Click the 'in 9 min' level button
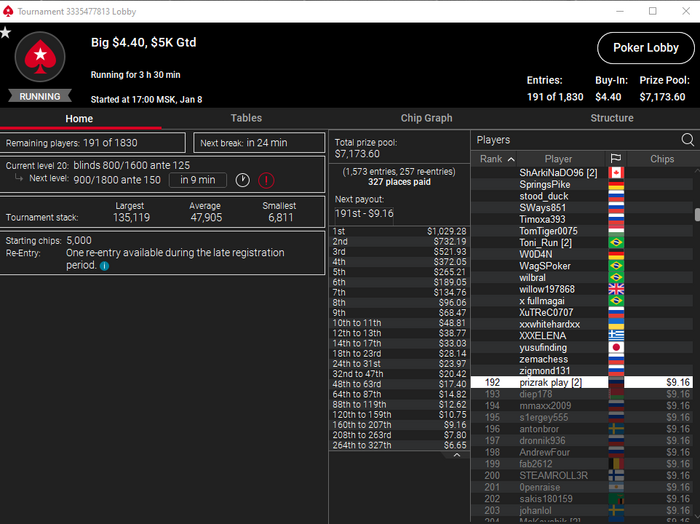 198,180
